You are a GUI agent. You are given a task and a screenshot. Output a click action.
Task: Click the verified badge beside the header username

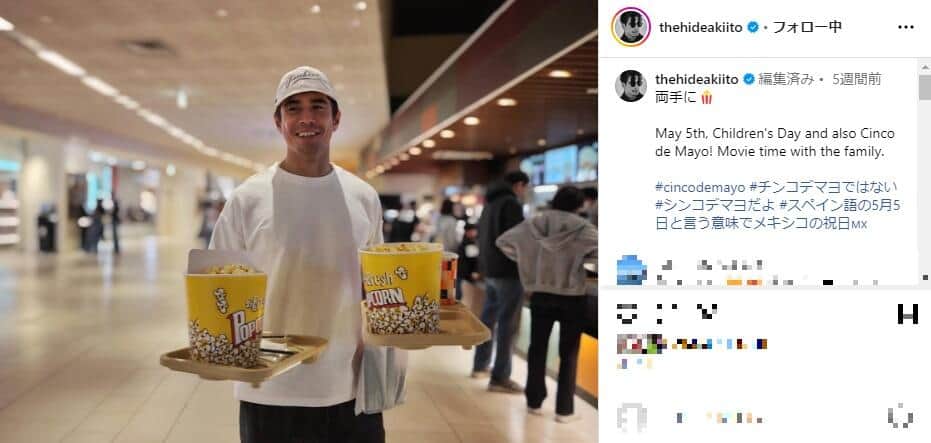753,27
